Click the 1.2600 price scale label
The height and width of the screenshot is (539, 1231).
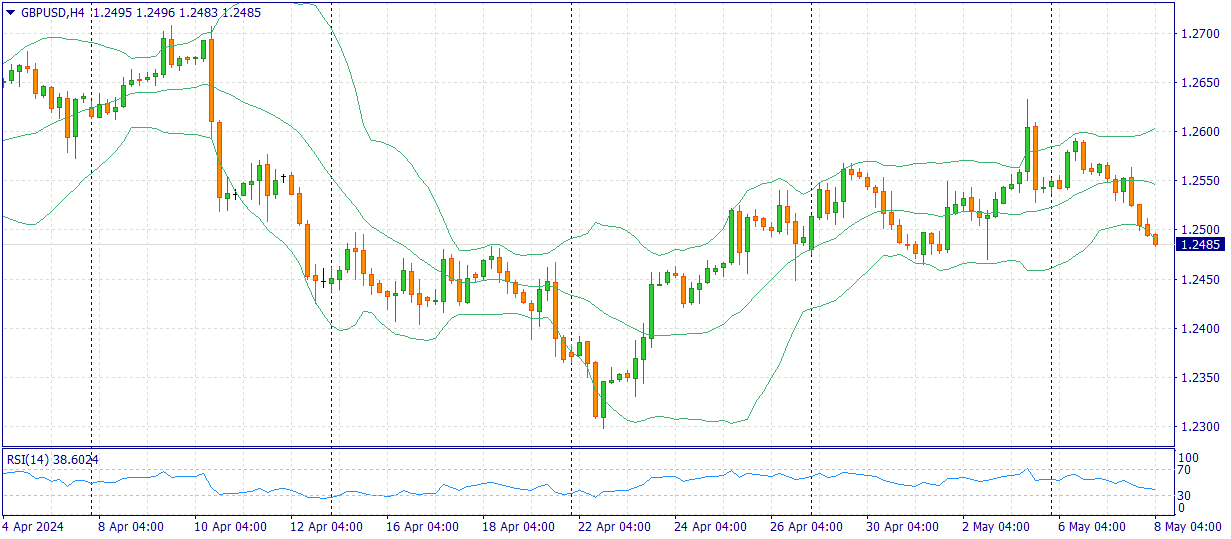(1200, 132)
